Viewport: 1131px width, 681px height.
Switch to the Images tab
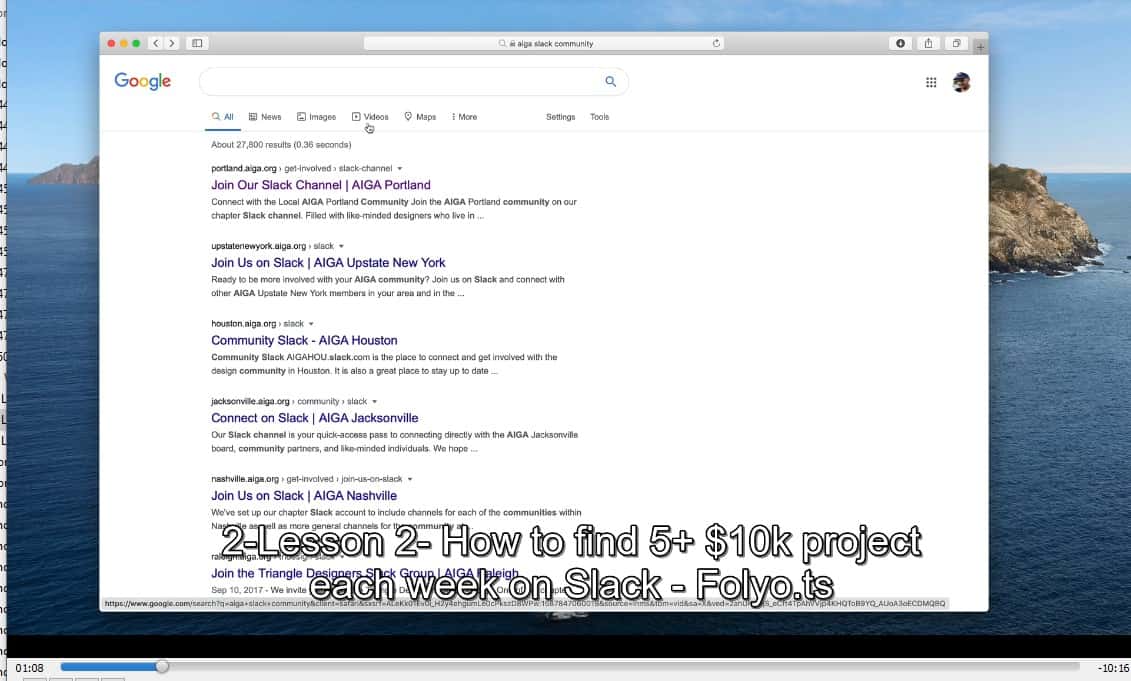pyautogui.click(x=316, y=117)
